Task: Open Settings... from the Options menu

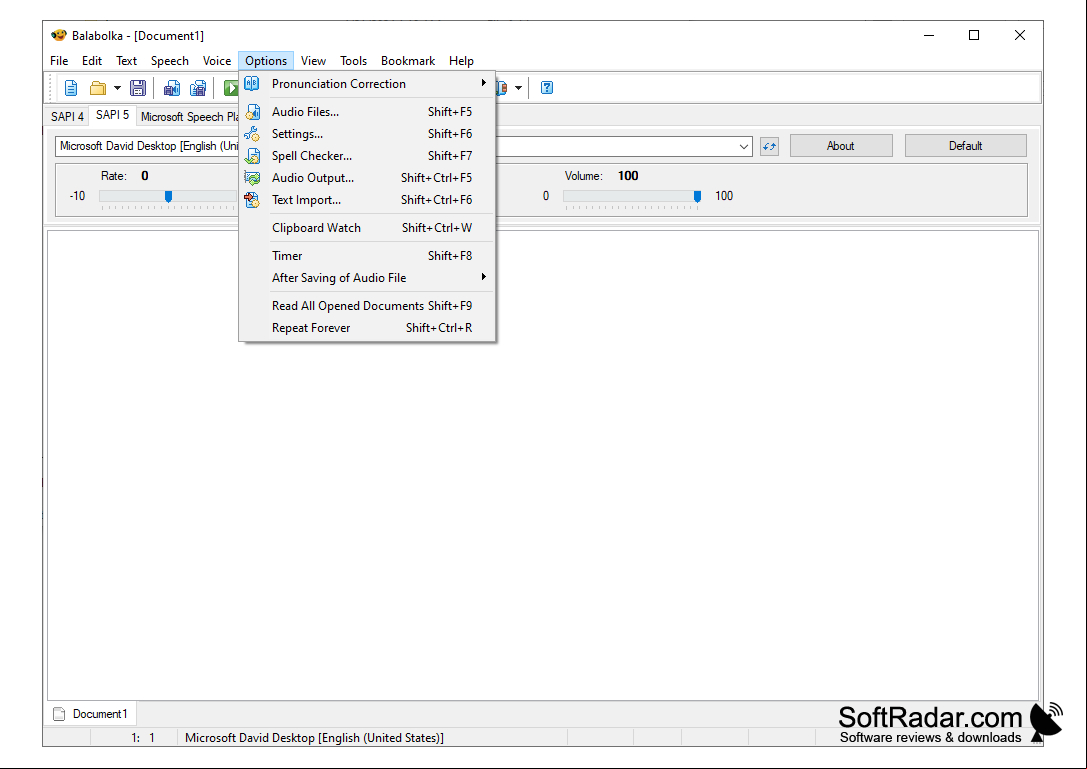Action: point(367,134)
